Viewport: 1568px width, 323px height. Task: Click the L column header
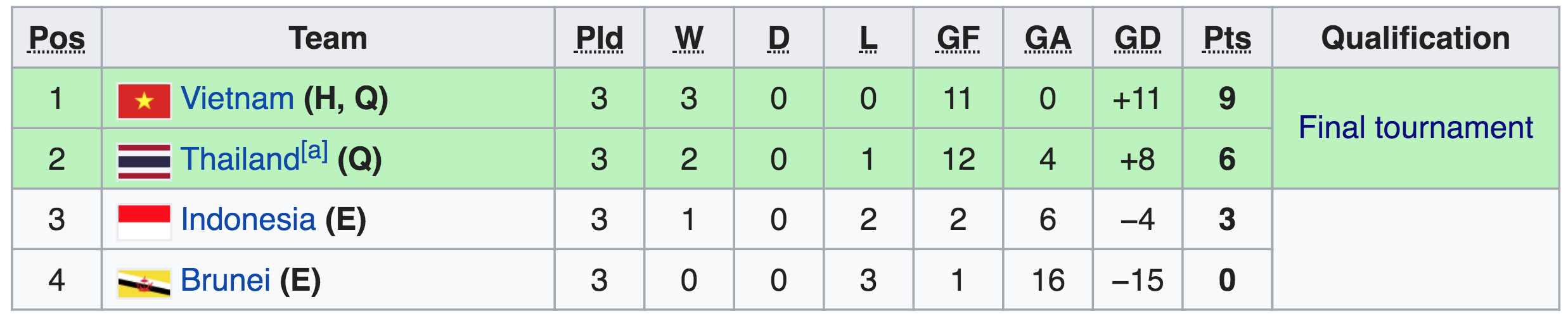(x=868, y=39)
